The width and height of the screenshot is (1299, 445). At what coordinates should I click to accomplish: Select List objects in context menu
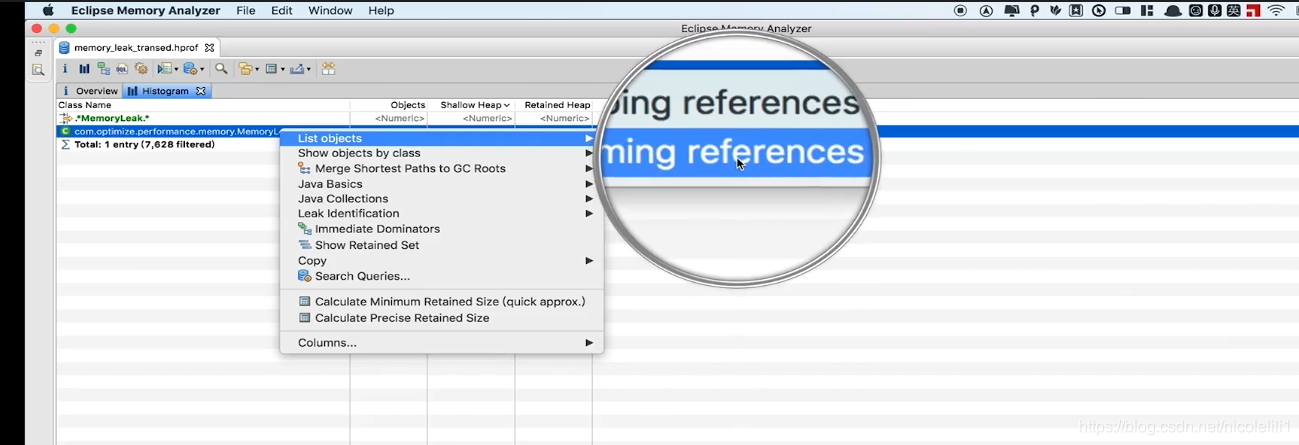(x=441, y=138)
